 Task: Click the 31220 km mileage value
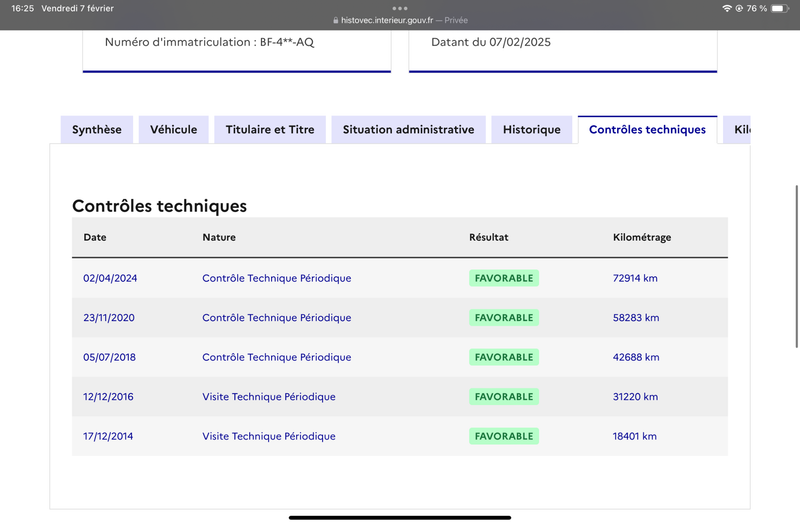point(635,396)
